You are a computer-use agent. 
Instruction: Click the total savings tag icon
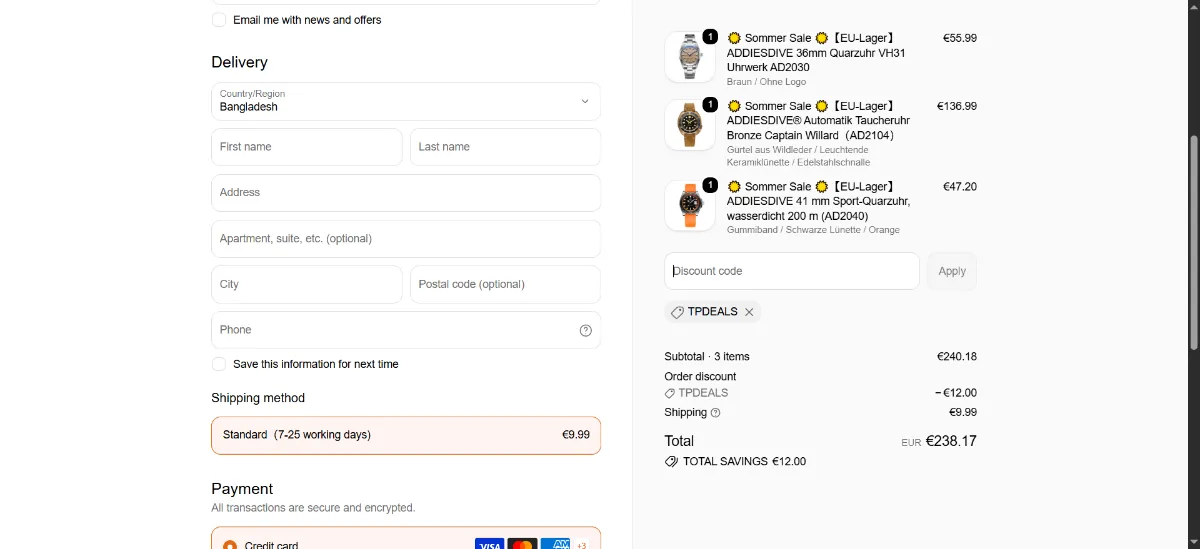click(x=672, y=462)
